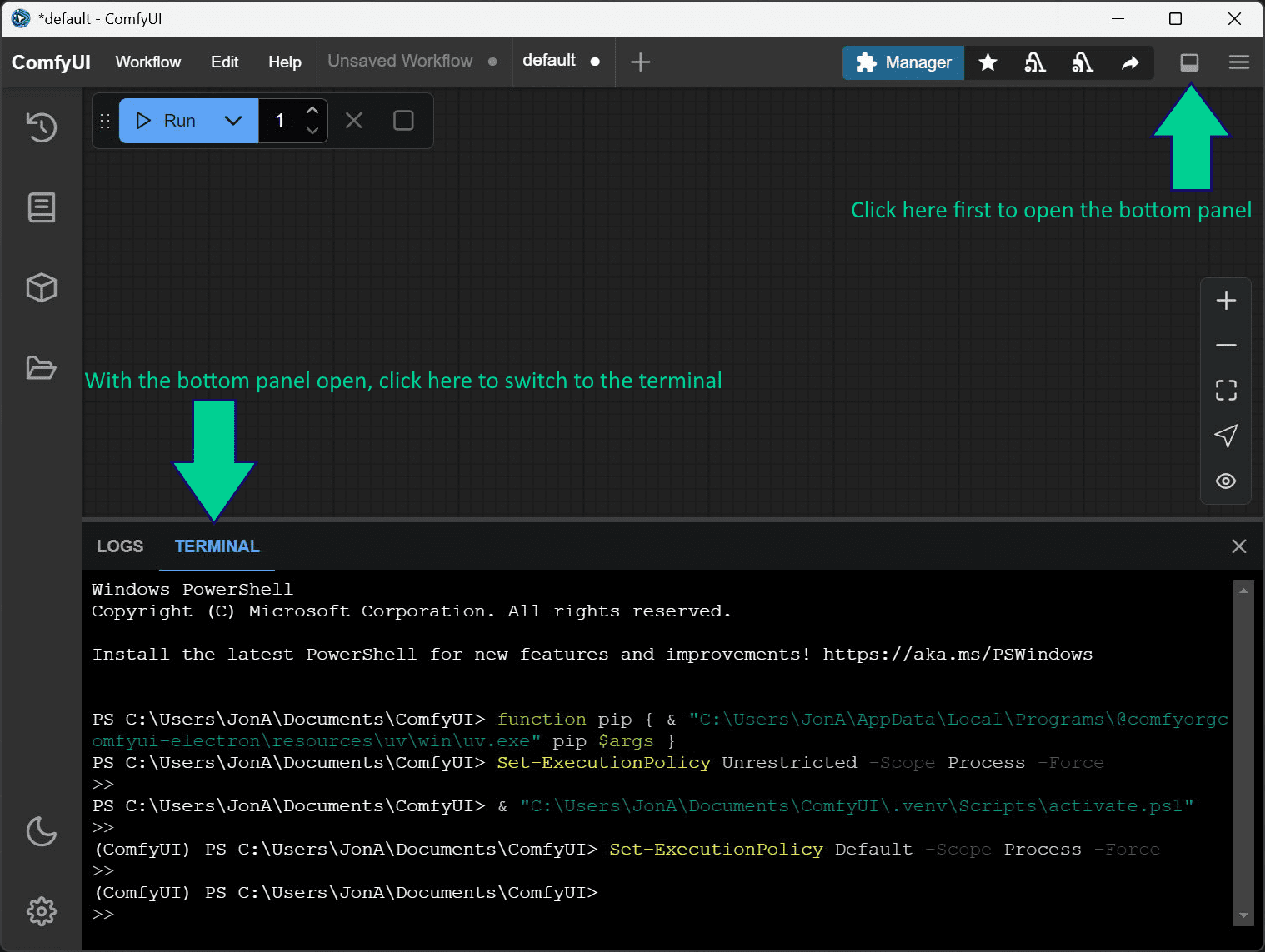
Task: Increase the batch count with the stepper
Action: coord(312,110)
